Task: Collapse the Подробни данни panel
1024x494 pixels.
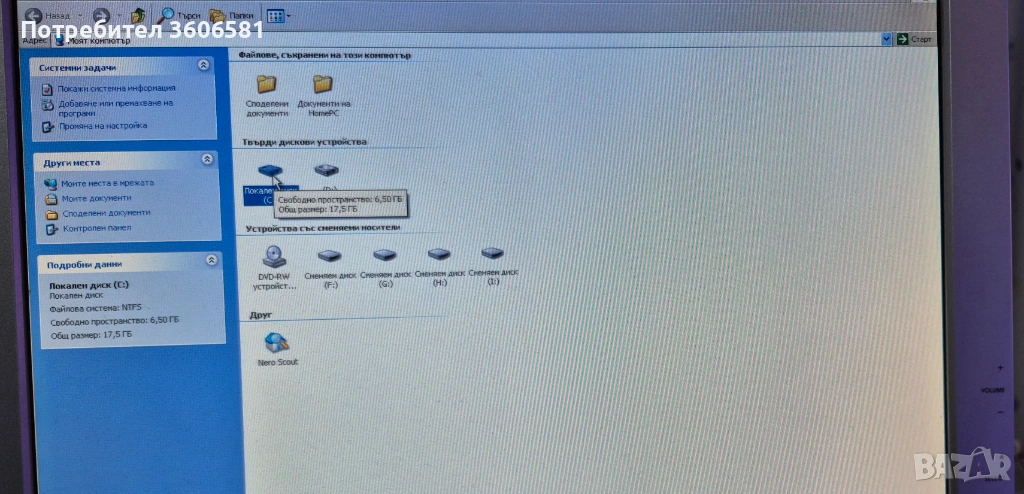Action: [211, 260]
